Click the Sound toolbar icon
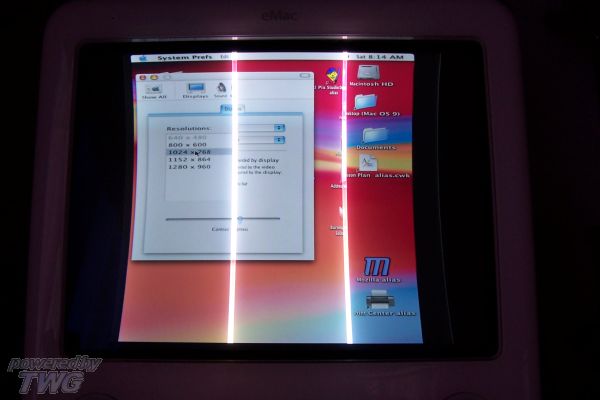The height and width of the screenshot is (400, 600). [221, 90]
